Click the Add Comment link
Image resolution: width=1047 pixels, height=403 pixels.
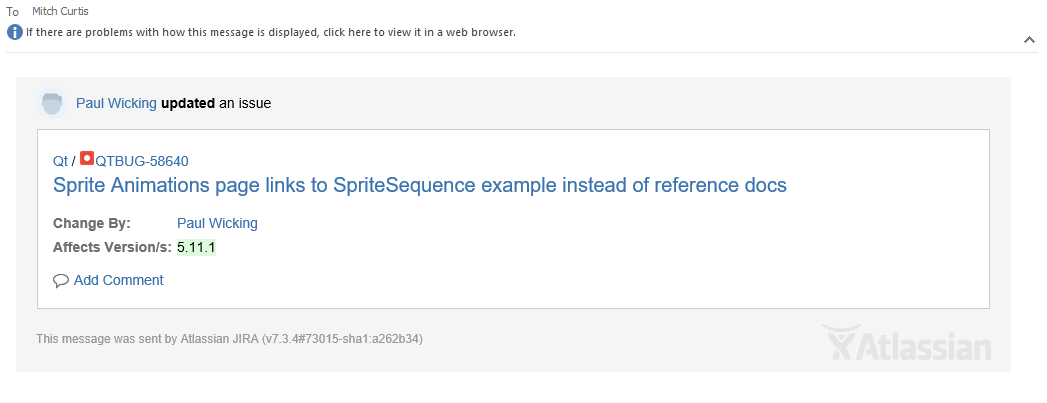point(118,280)
